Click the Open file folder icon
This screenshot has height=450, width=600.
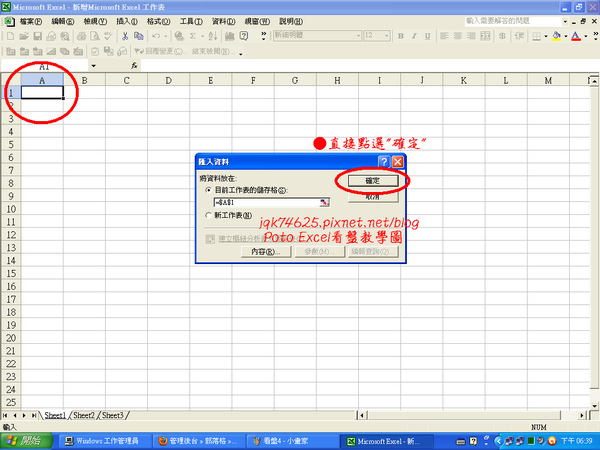(24, 36)
